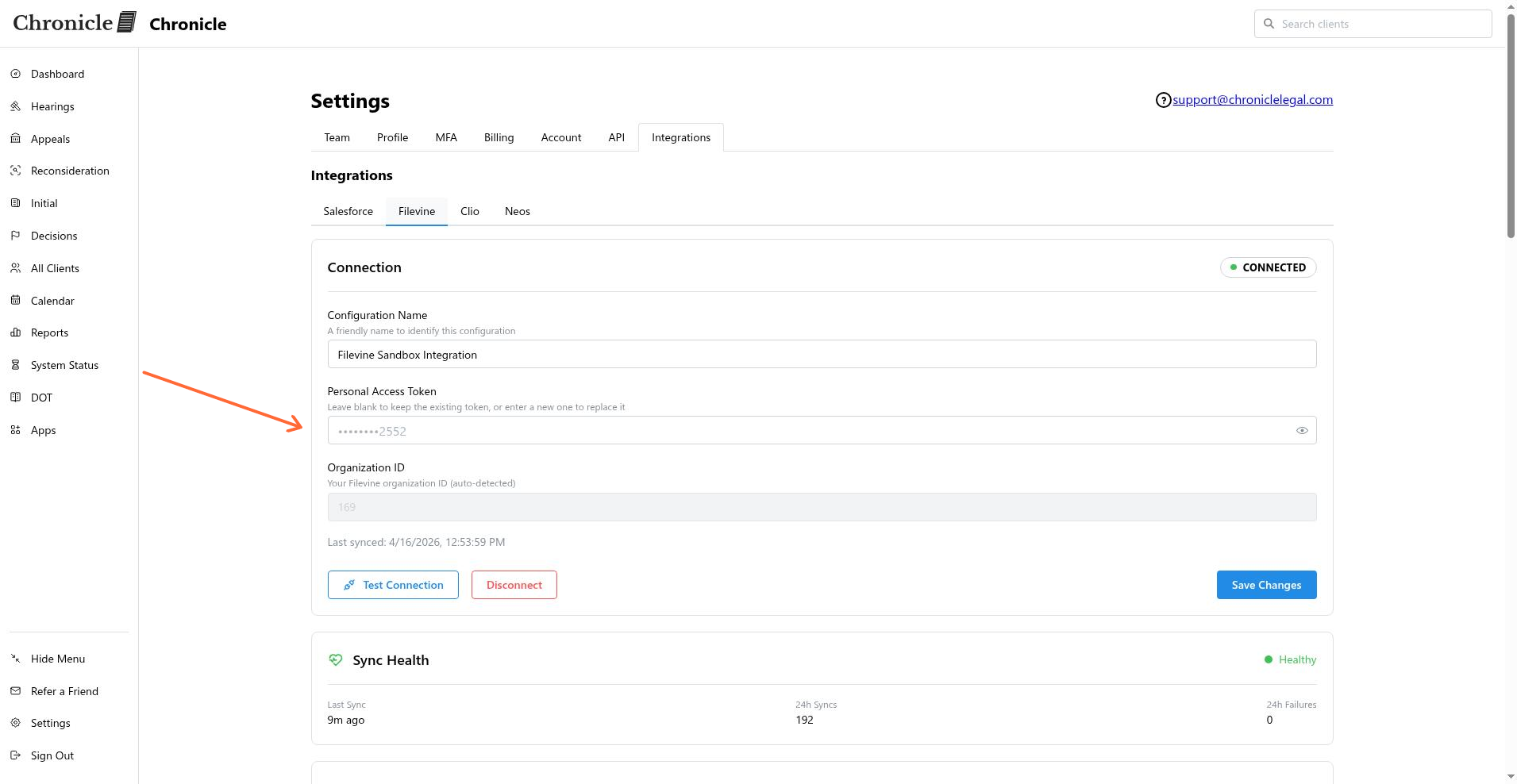Screen dimensions: 1517x784
Task: Open the Account tab
Action: (561, 137)
